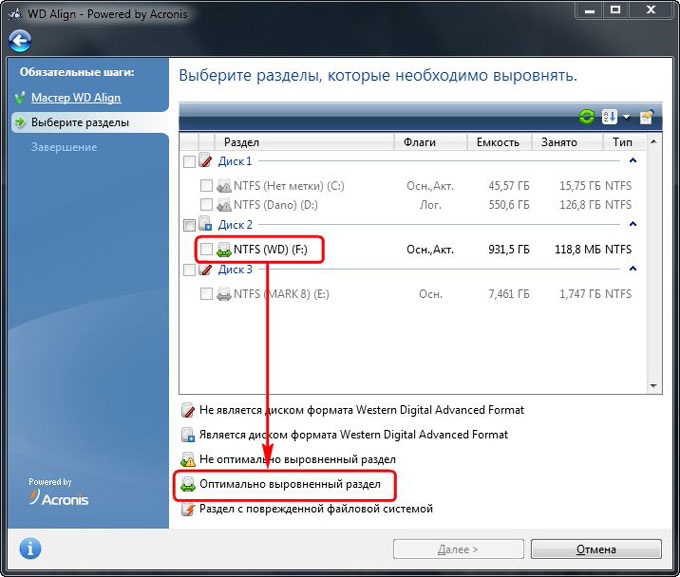Open help via blue info icon
680x577 pixels.
click(30, 549)
